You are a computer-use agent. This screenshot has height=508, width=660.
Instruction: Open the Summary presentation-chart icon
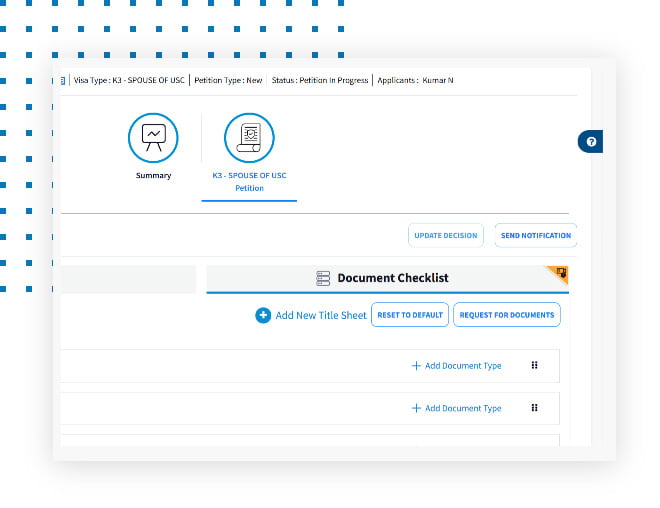click(x=153, y=138)
